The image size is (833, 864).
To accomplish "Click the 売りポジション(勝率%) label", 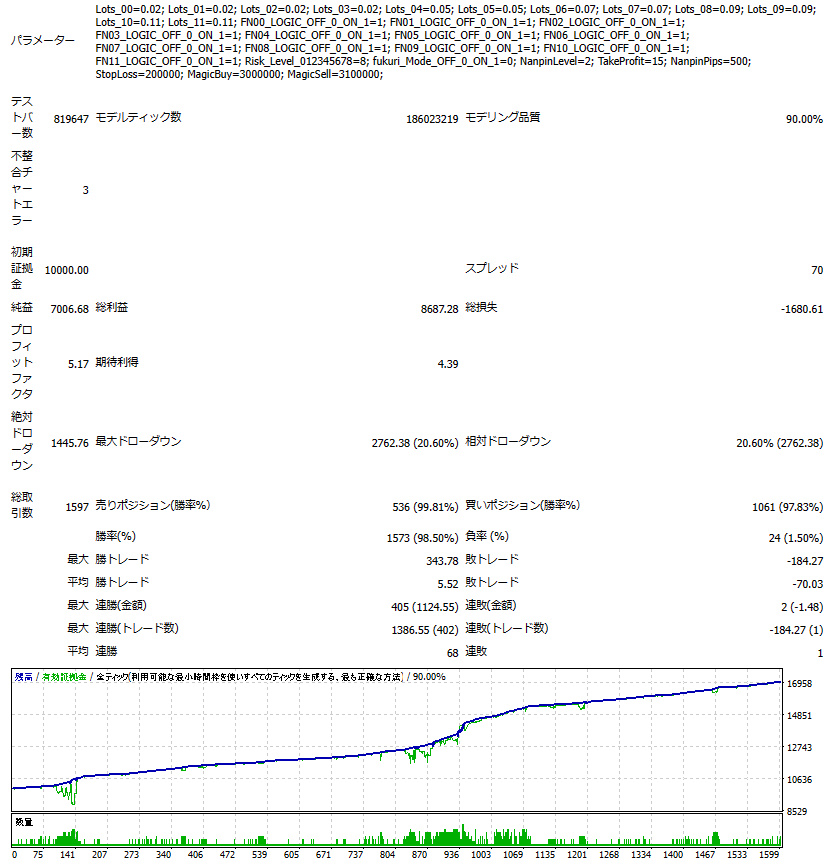I will (x=153, y=505).
